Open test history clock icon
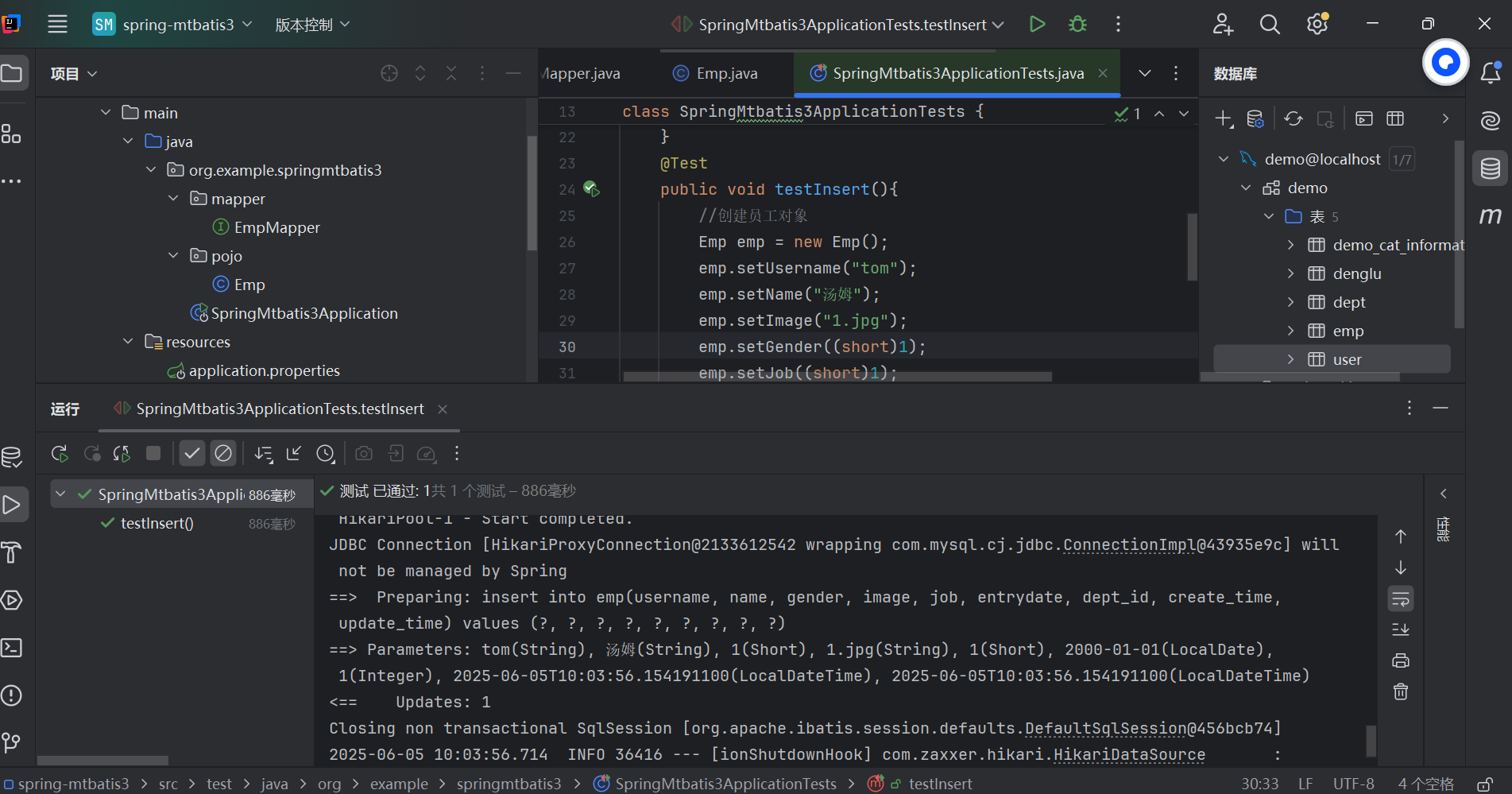This screenshot has width=1512, height=794. 326,453
